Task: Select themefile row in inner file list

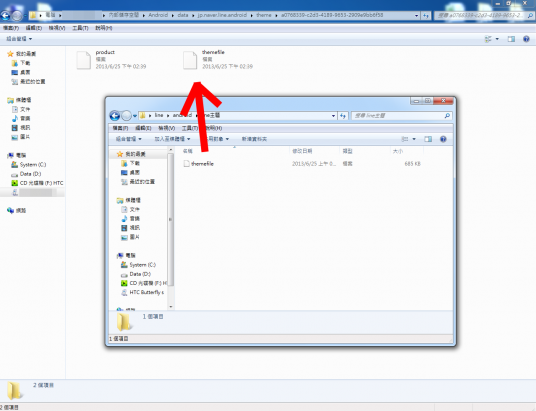Action: click(x=302, y=164)
